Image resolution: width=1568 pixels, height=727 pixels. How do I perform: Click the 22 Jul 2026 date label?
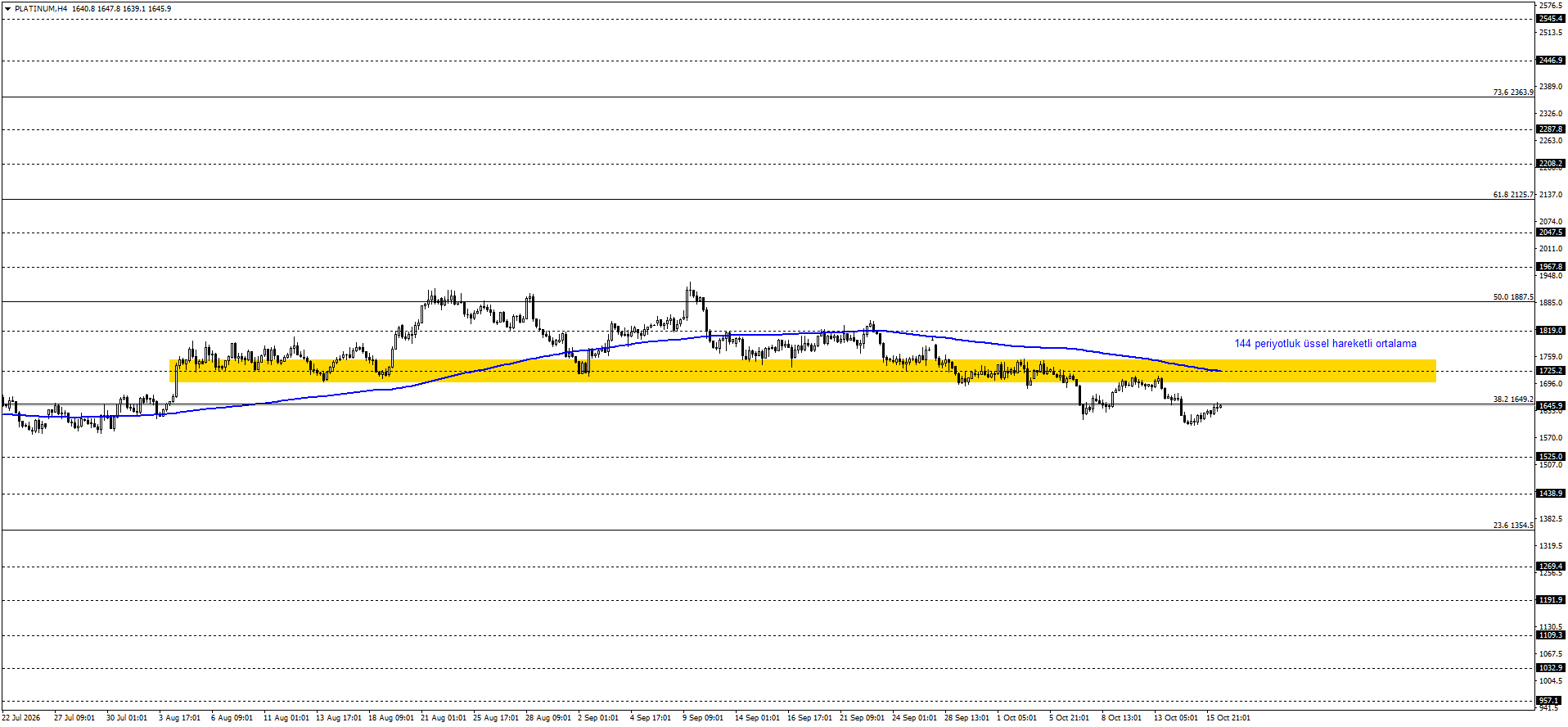click(x=20, y=718)
